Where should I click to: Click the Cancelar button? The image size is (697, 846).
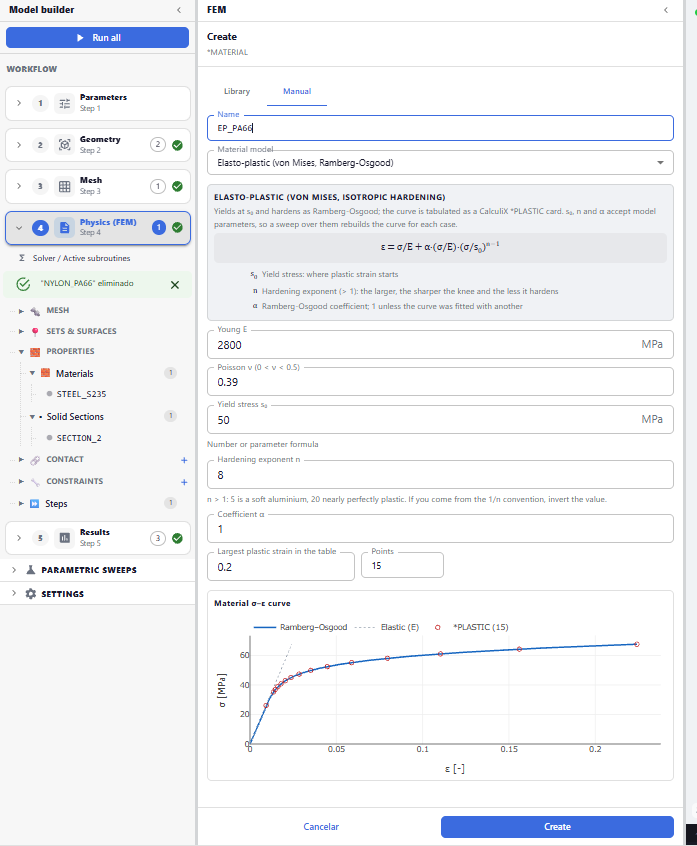[x=321, y=827]
